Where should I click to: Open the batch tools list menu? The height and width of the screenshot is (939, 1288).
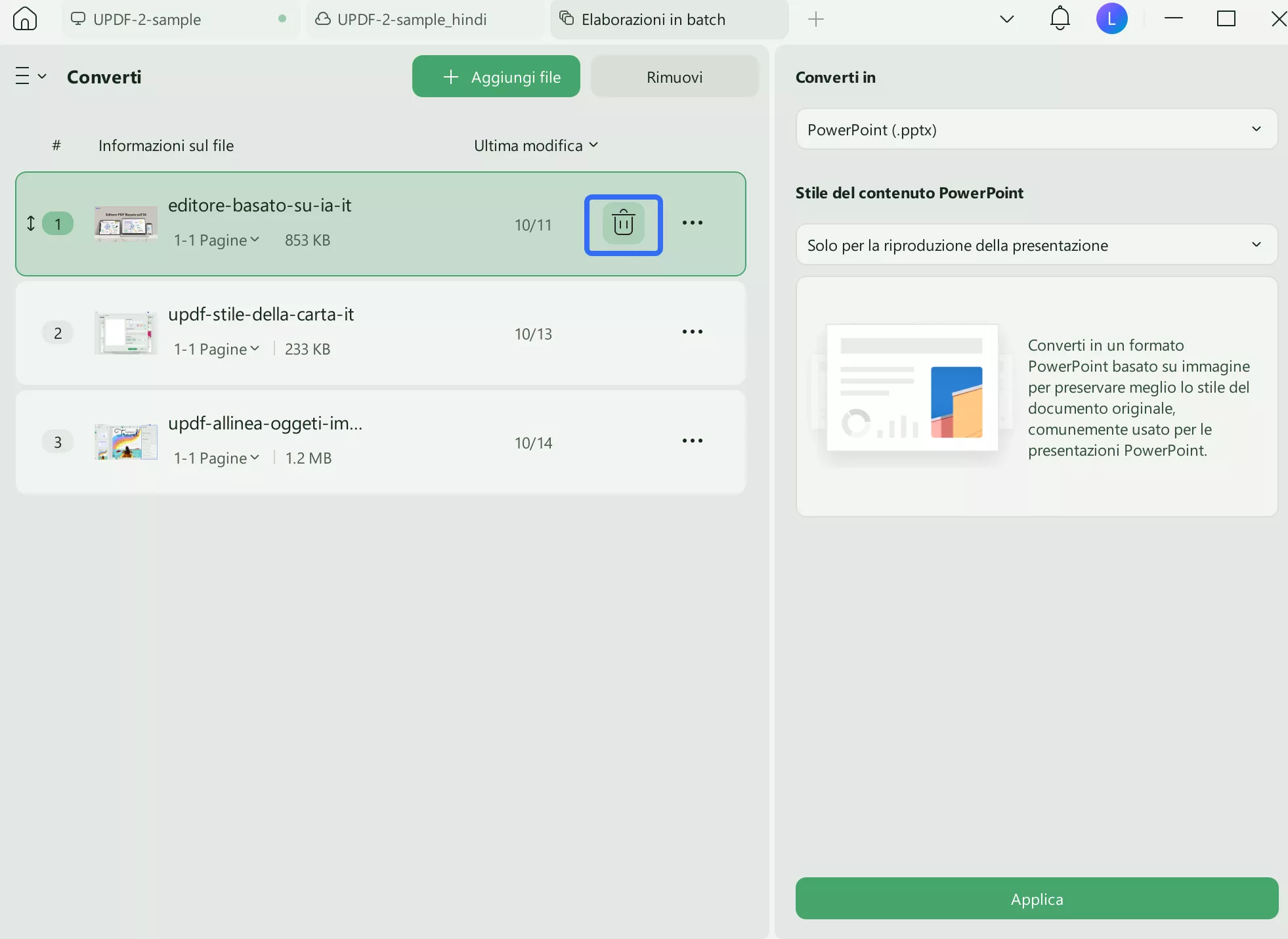(x=30, y=77)
